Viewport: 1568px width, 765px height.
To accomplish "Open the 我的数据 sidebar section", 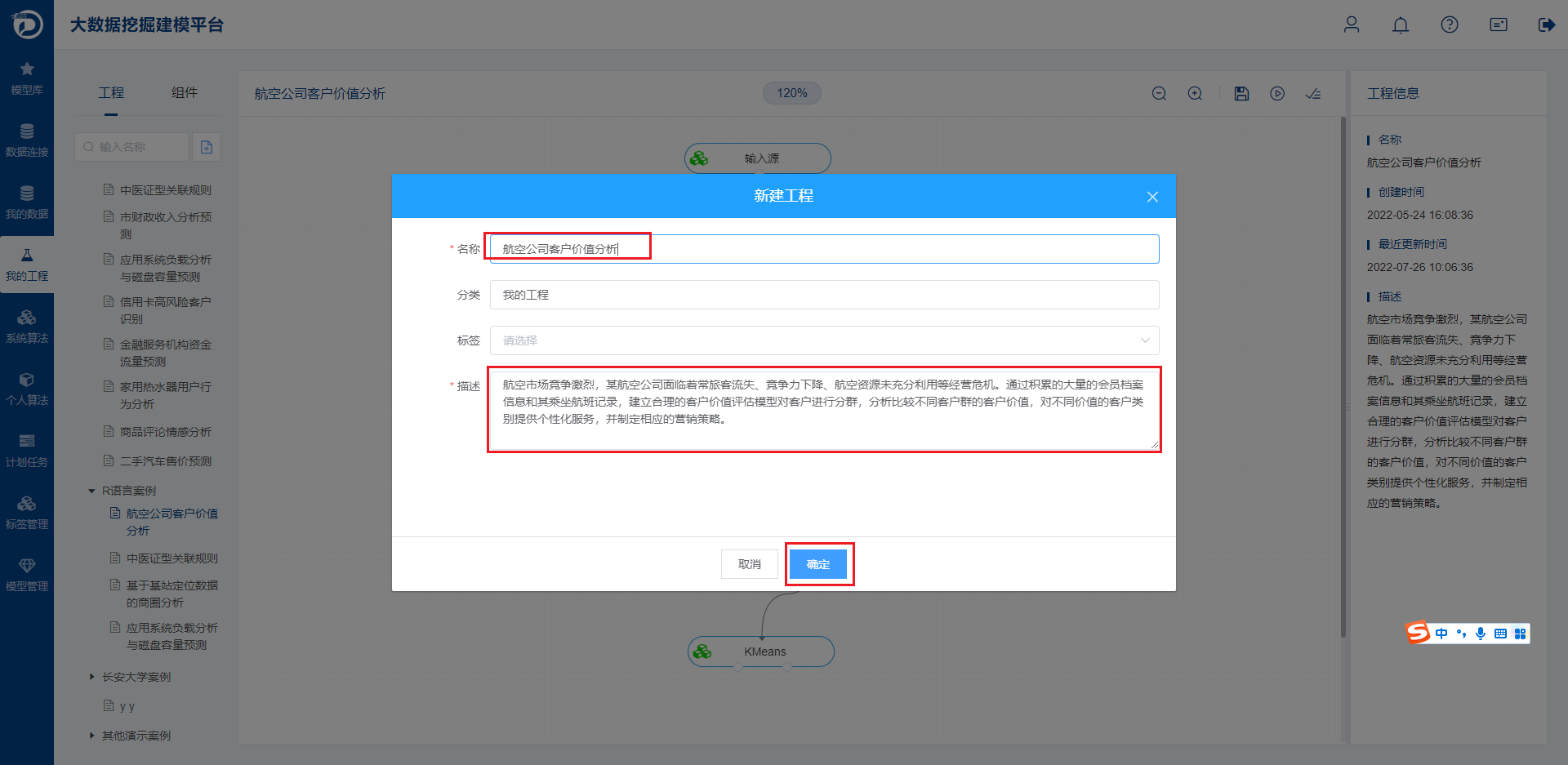I will [27, 203].
